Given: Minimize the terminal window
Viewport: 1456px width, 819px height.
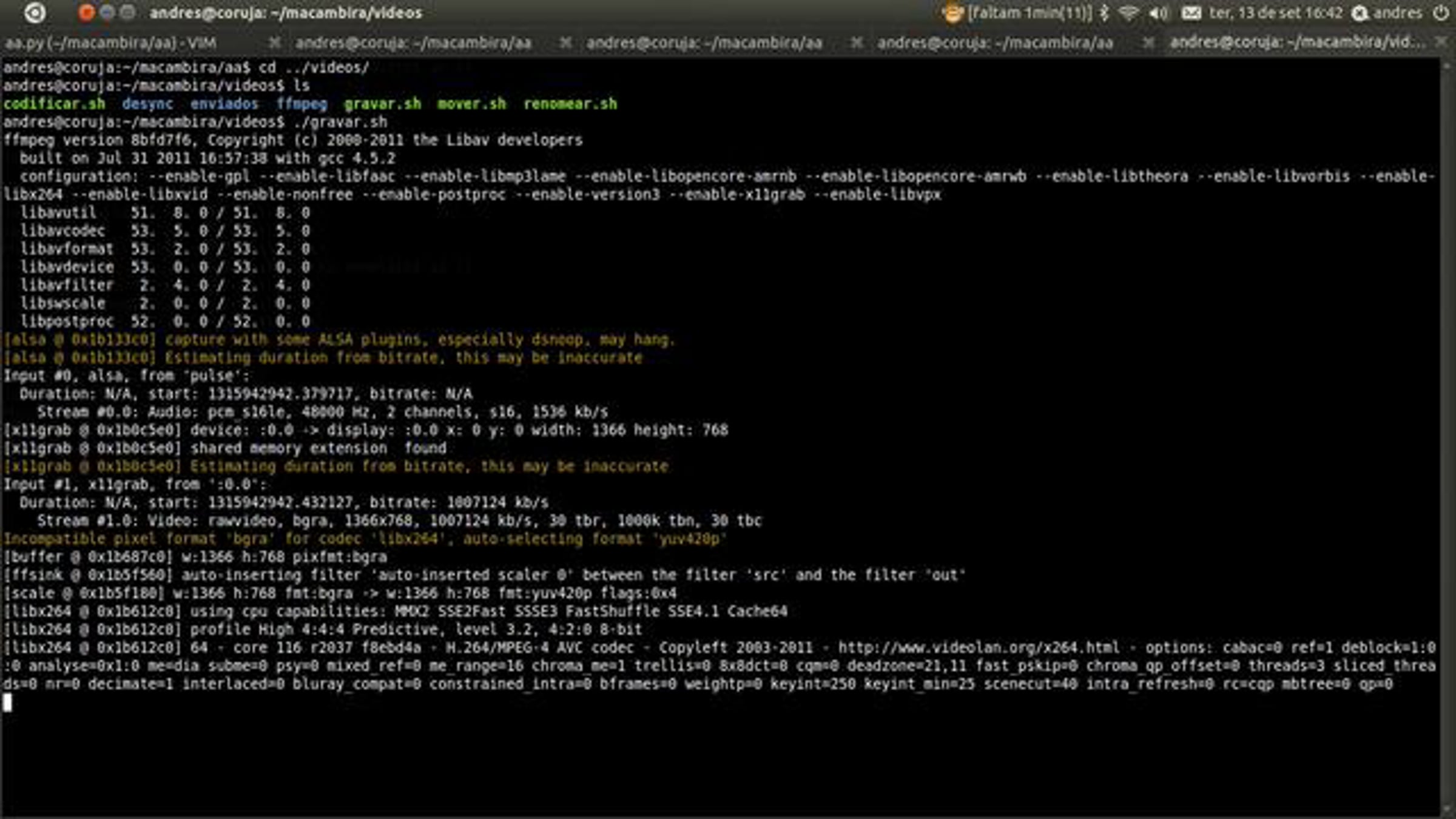Looking at the screenshot, I should pyautogui.click(x=107, y=13).
